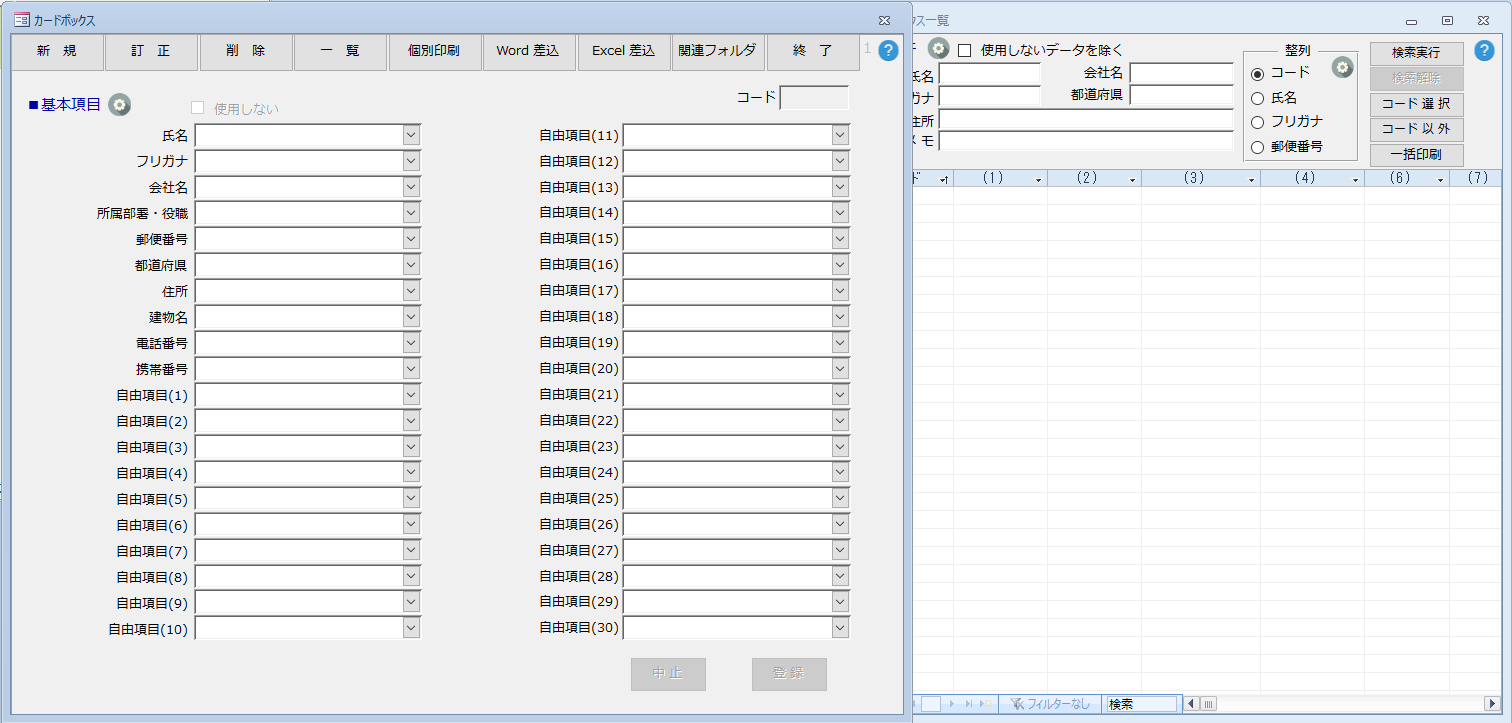Expand the 自由項目(30) dropdown
The width and height of the screenshot is (1512, 723).
tap(840, 628)
